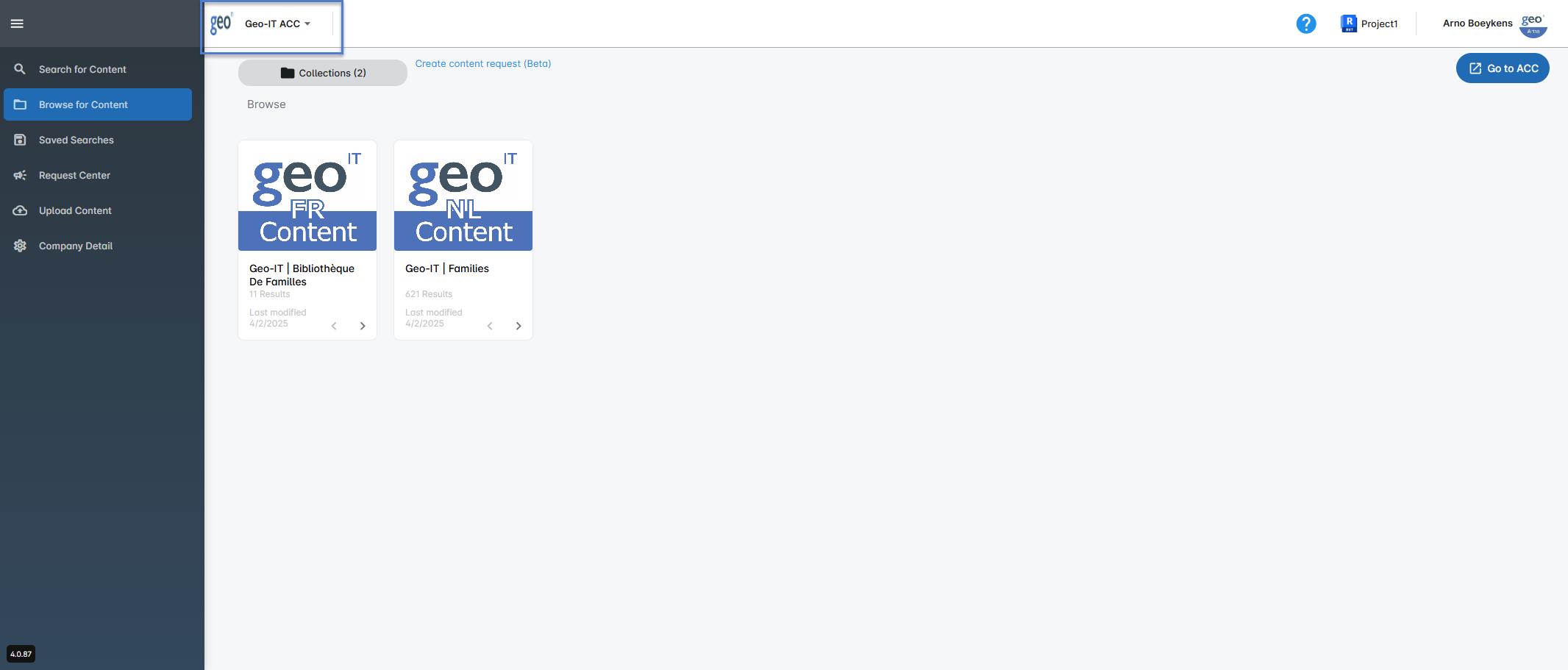Click the Browse for Content folder icon
Image resolution: width=1568 pixels, height=670 pixels.
20,104
